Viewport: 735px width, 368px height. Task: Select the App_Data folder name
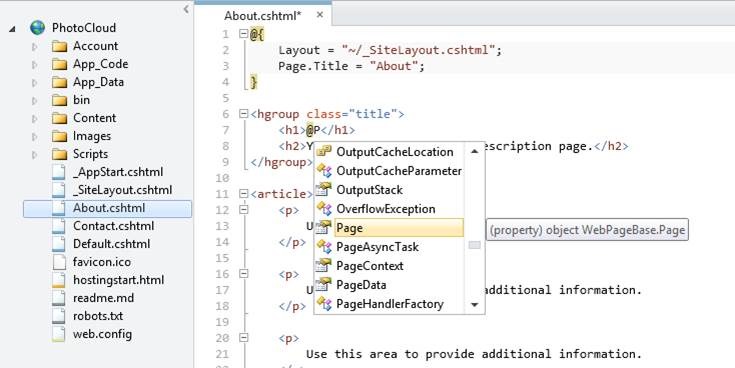coord(98,83)
